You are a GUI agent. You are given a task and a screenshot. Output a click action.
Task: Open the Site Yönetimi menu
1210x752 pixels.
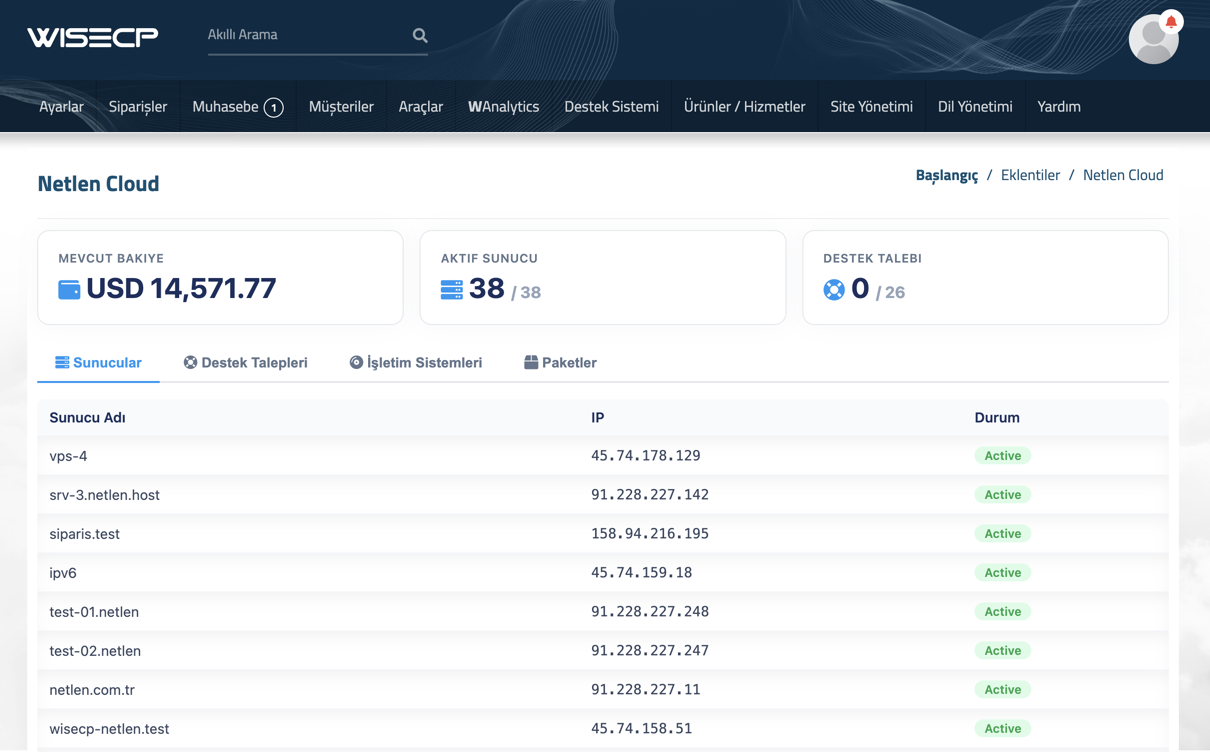click(871, 106)
